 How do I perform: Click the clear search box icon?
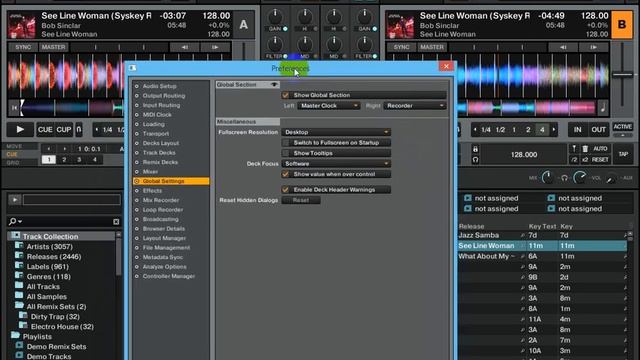click(x=116, y=222)
